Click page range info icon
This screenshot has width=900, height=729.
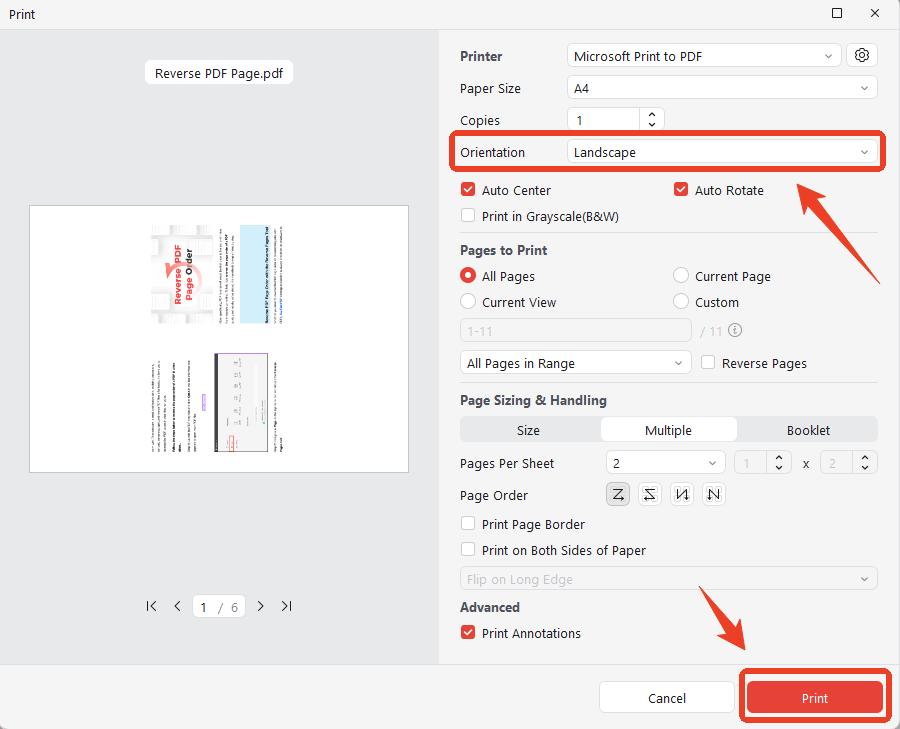click(x=735, y=330)
